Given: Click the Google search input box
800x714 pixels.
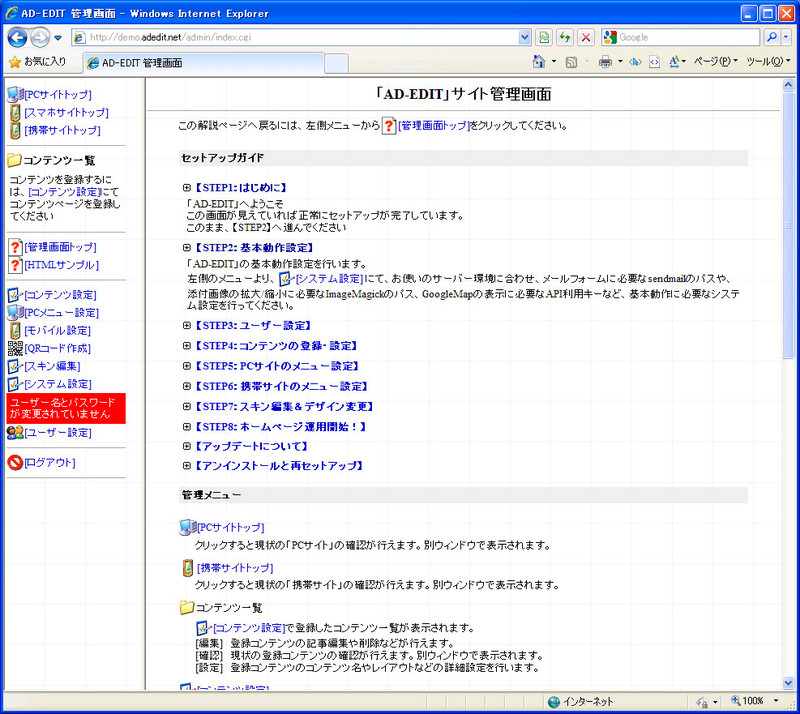Looking at the screenshot, I should point(688,37).
